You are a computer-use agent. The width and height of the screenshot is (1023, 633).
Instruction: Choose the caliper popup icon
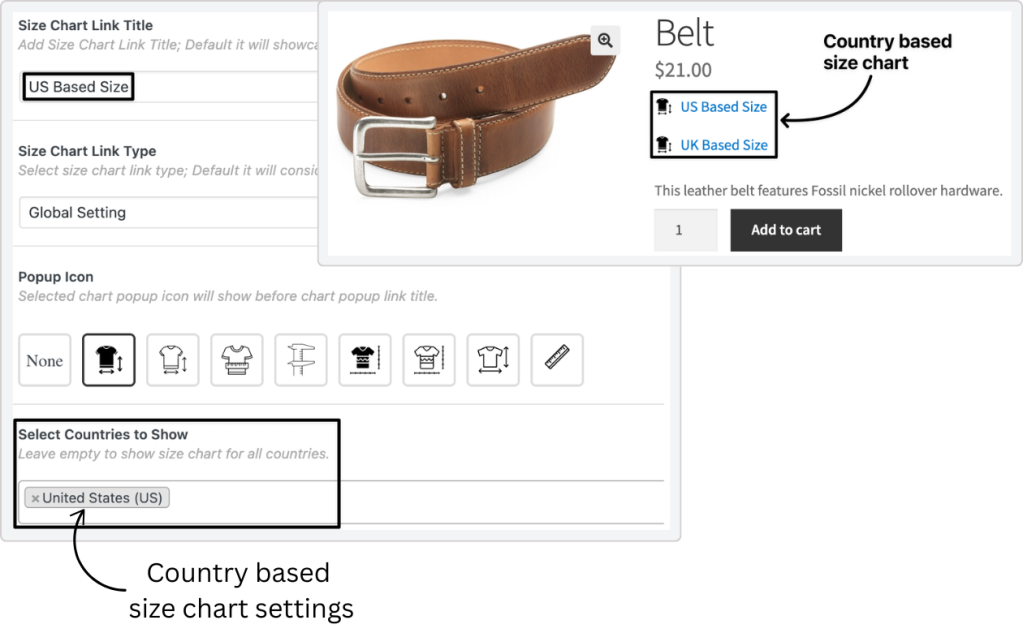[301, 361]
